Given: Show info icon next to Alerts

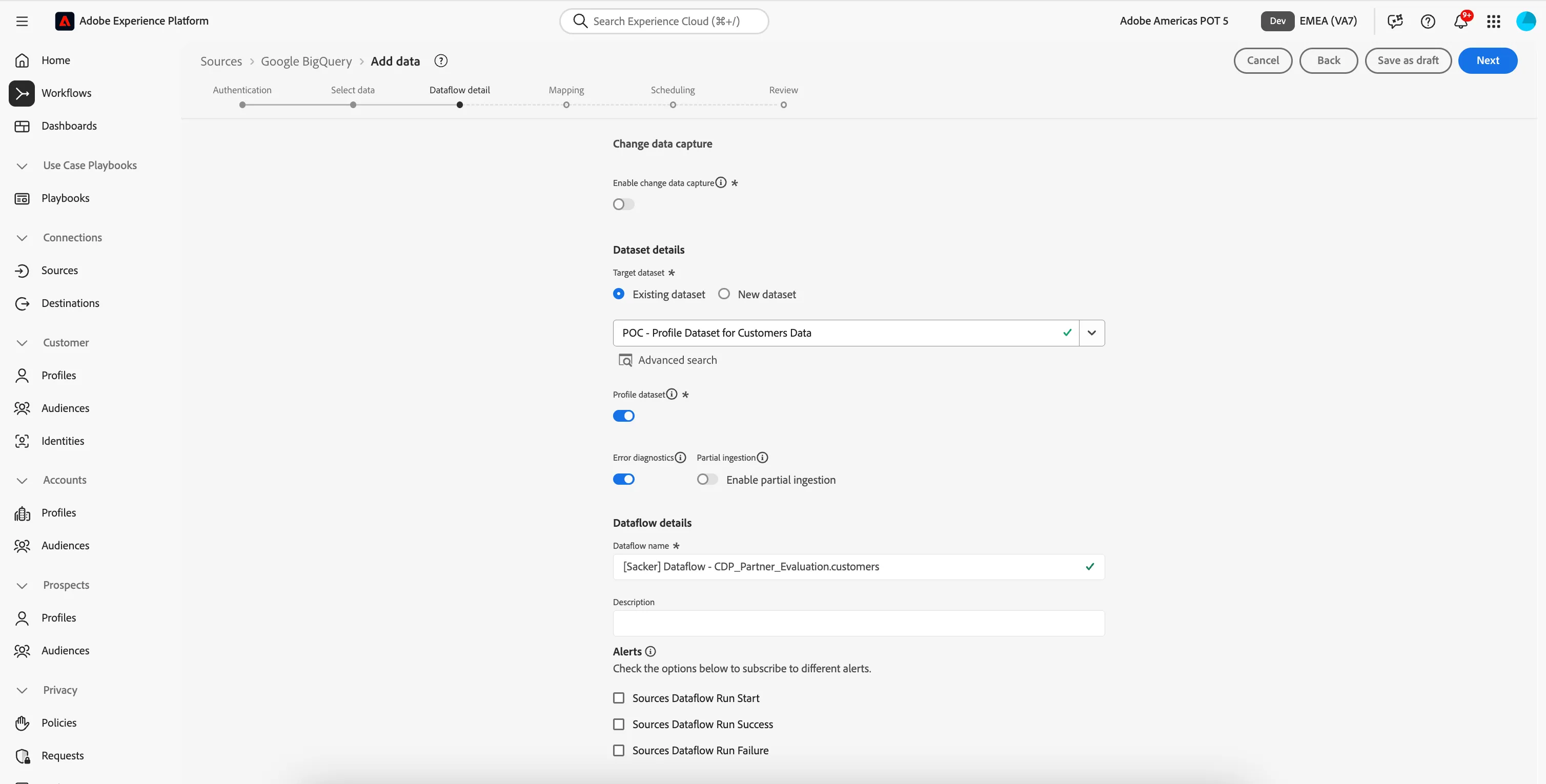Looking at the screenshot, I should [650, 651].
